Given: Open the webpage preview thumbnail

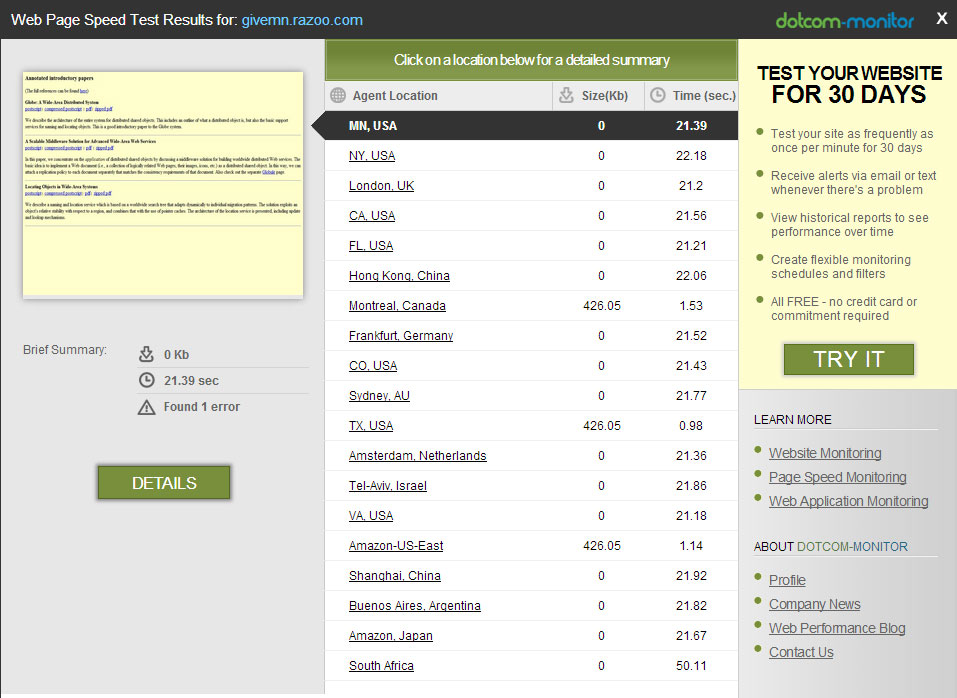Looking at the screenshot, I should pyautogui.click(x=163, y=185).
